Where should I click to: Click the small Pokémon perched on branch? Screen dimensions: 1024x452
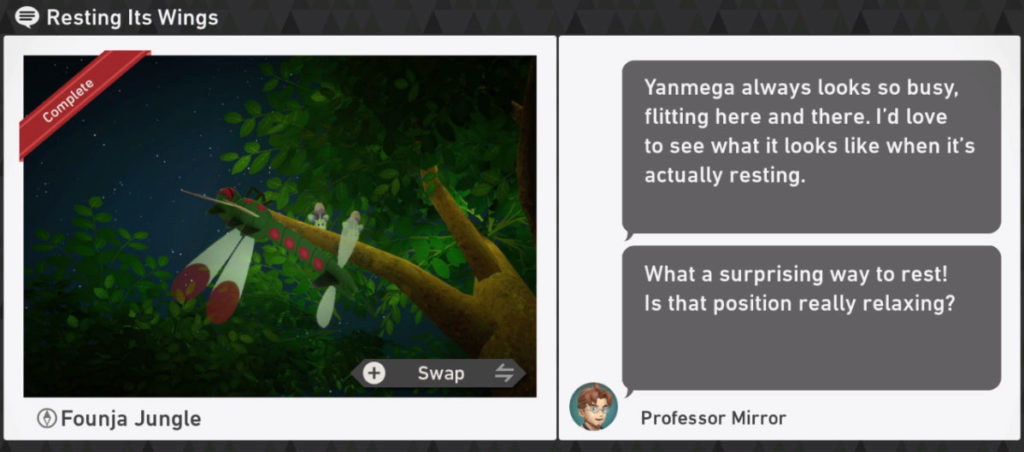319,216
